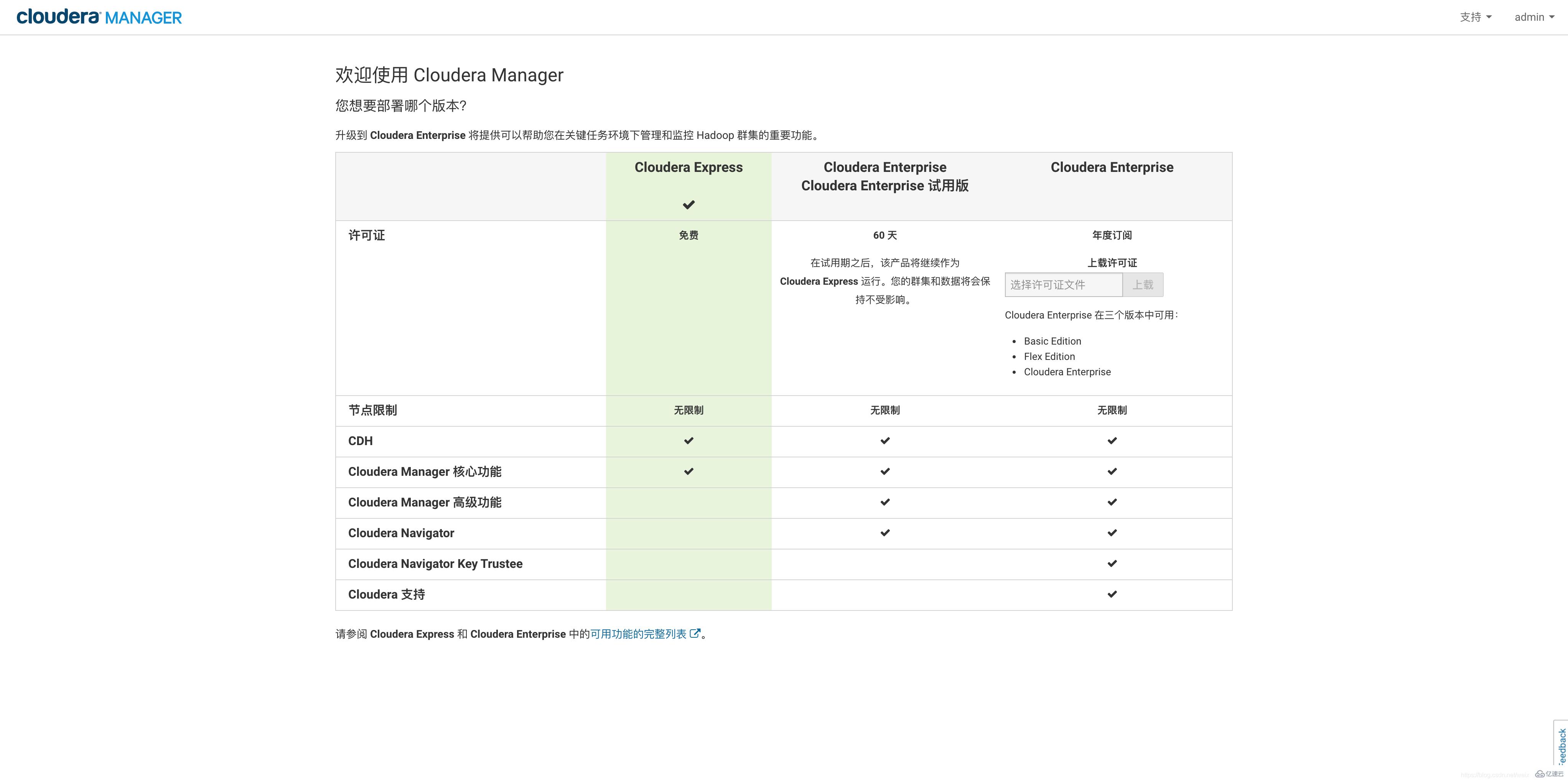The width and height of the screenshot is (1568, 782).
Task: Click the Cloudera Manager 高级功能 label
Action: click(425, 502)
